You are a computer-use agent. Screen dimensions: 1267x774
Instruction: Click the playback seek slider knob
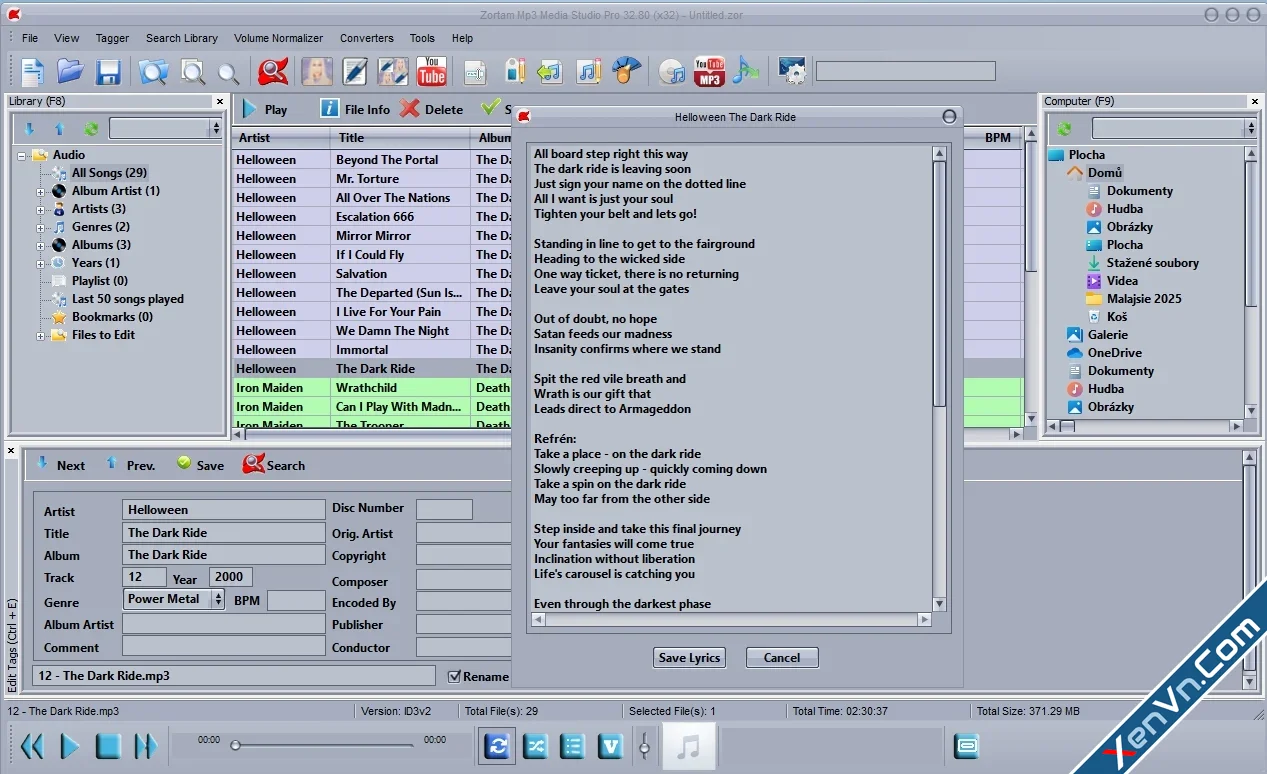[235, 745]
